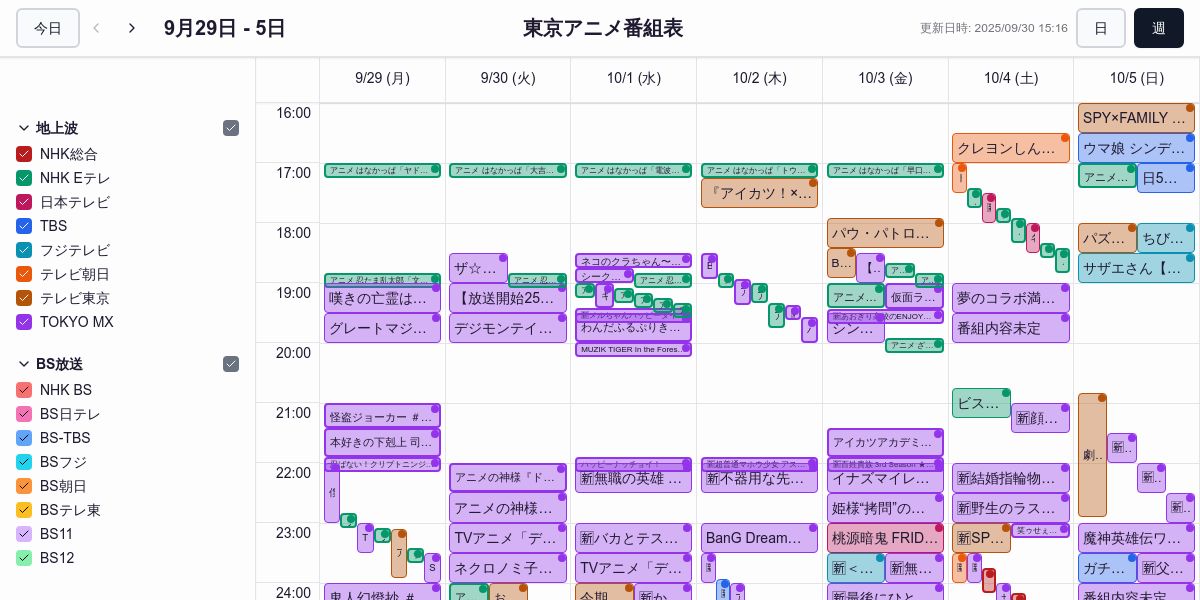1200x600 pixels.
Task: Open ネクロノミ子… program on Tuesday
Action: point(508,568)
